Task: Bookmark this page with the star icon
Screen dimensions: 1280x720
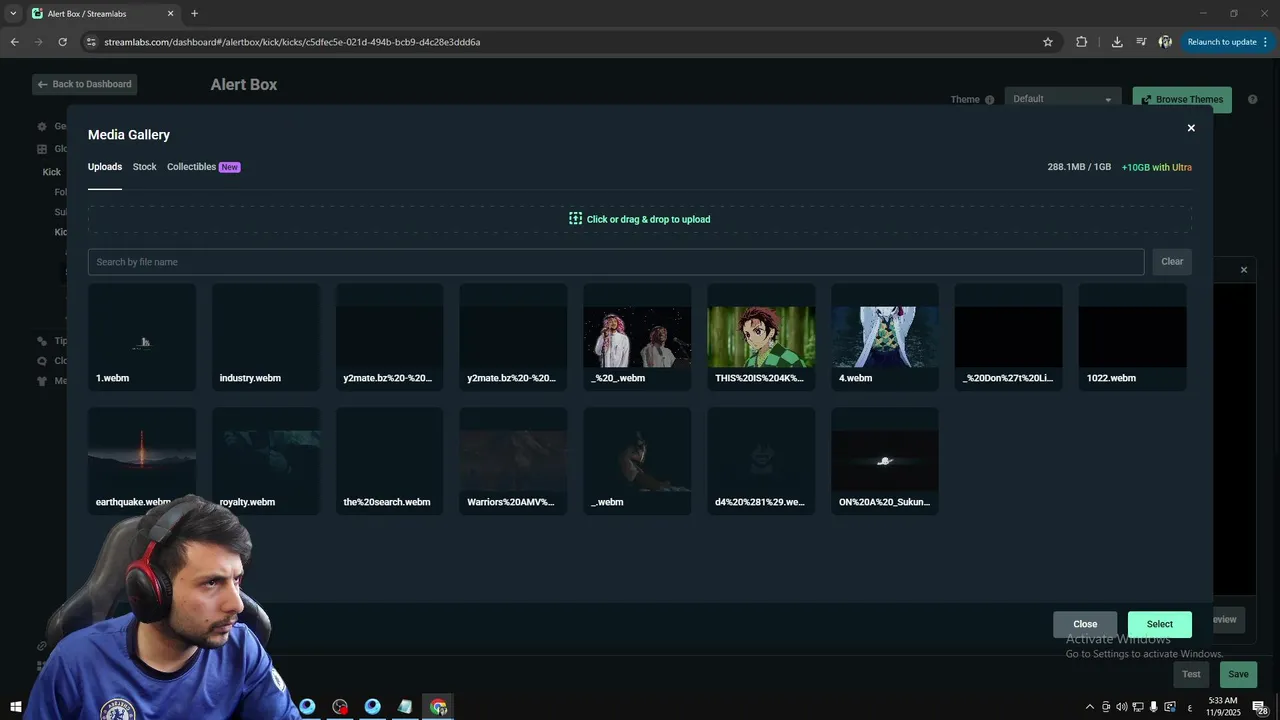Action: point(1048,42)
